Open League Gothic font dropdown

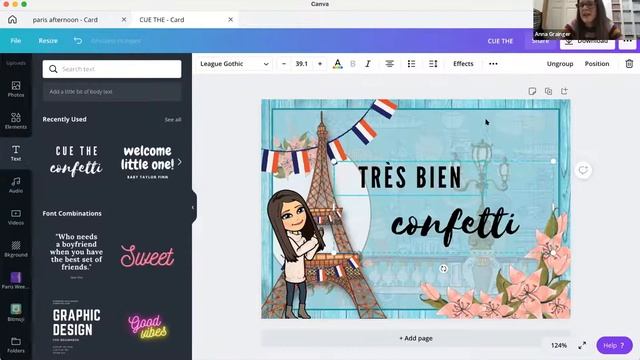click(x=234, y=64)
